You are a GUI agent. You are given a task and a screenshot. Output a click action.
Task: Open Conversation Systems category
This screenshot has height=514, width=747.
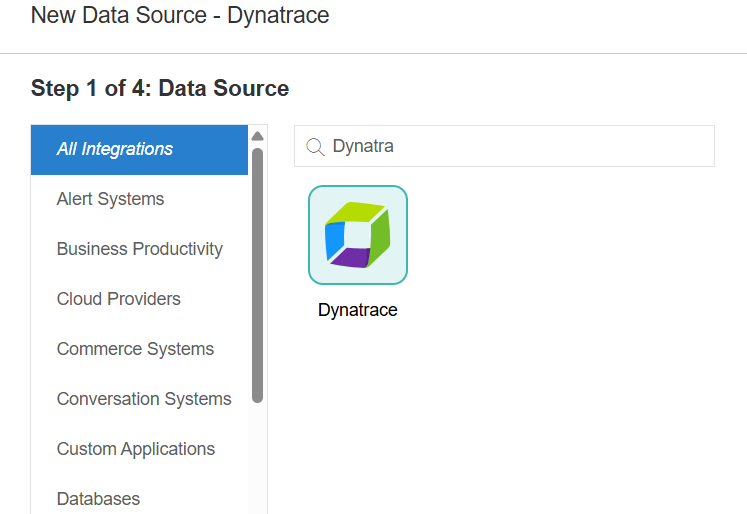[143, 399]
